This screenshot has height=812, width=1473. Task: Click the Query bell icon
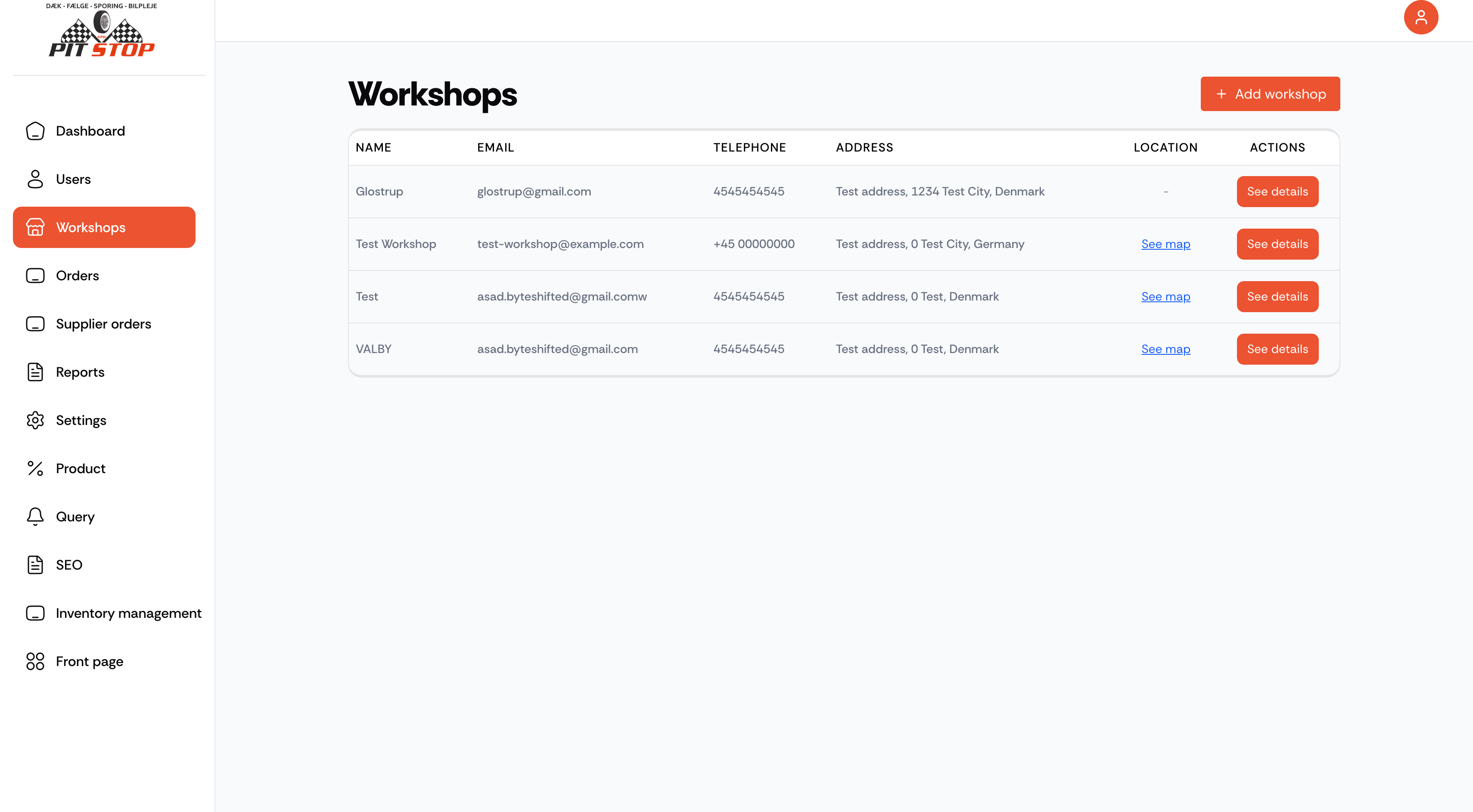click(x=35, y=517)
